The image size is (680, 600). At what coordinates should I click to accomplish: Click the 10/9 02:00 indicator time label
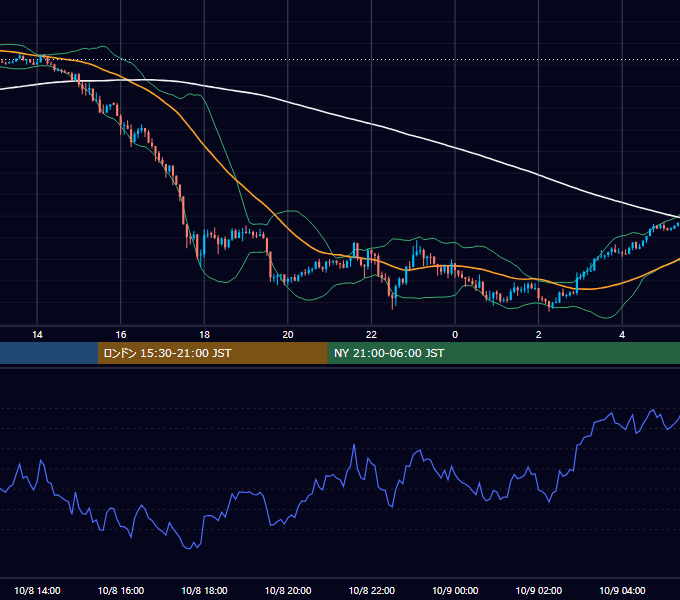[539, 590]
